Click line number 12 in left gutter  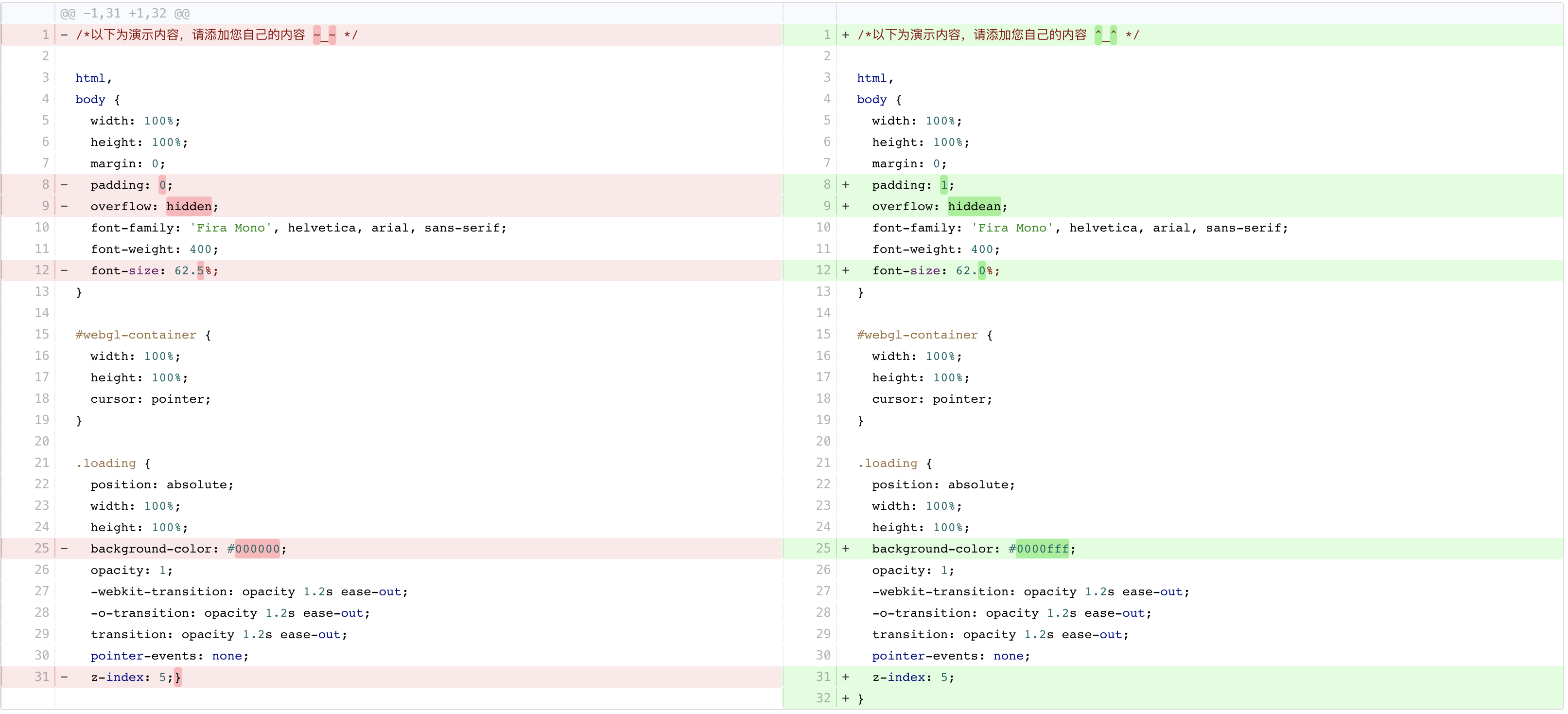coord(41,270)
